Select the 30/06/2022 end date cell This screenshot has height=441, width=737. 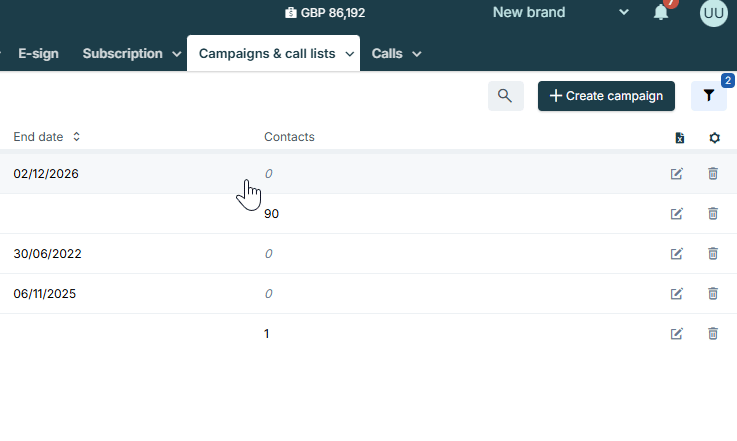click(x=47, y=254)
